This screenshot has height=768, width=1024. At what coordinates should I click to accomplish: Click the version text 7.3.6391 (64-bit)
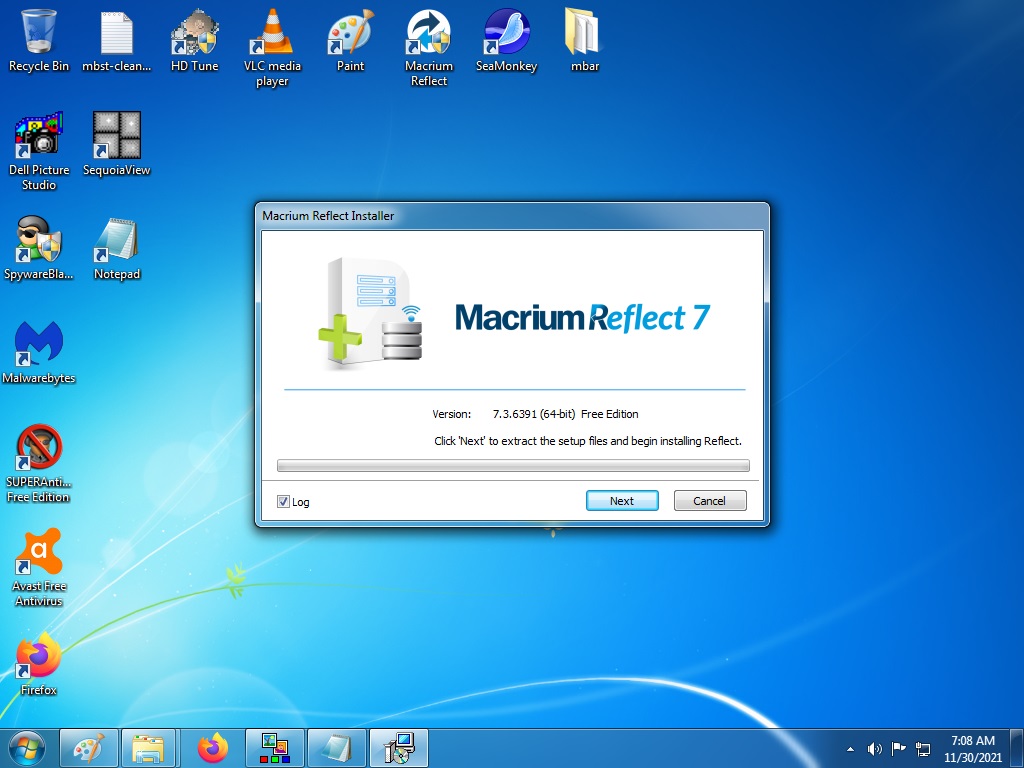click(x=534, y=414)
